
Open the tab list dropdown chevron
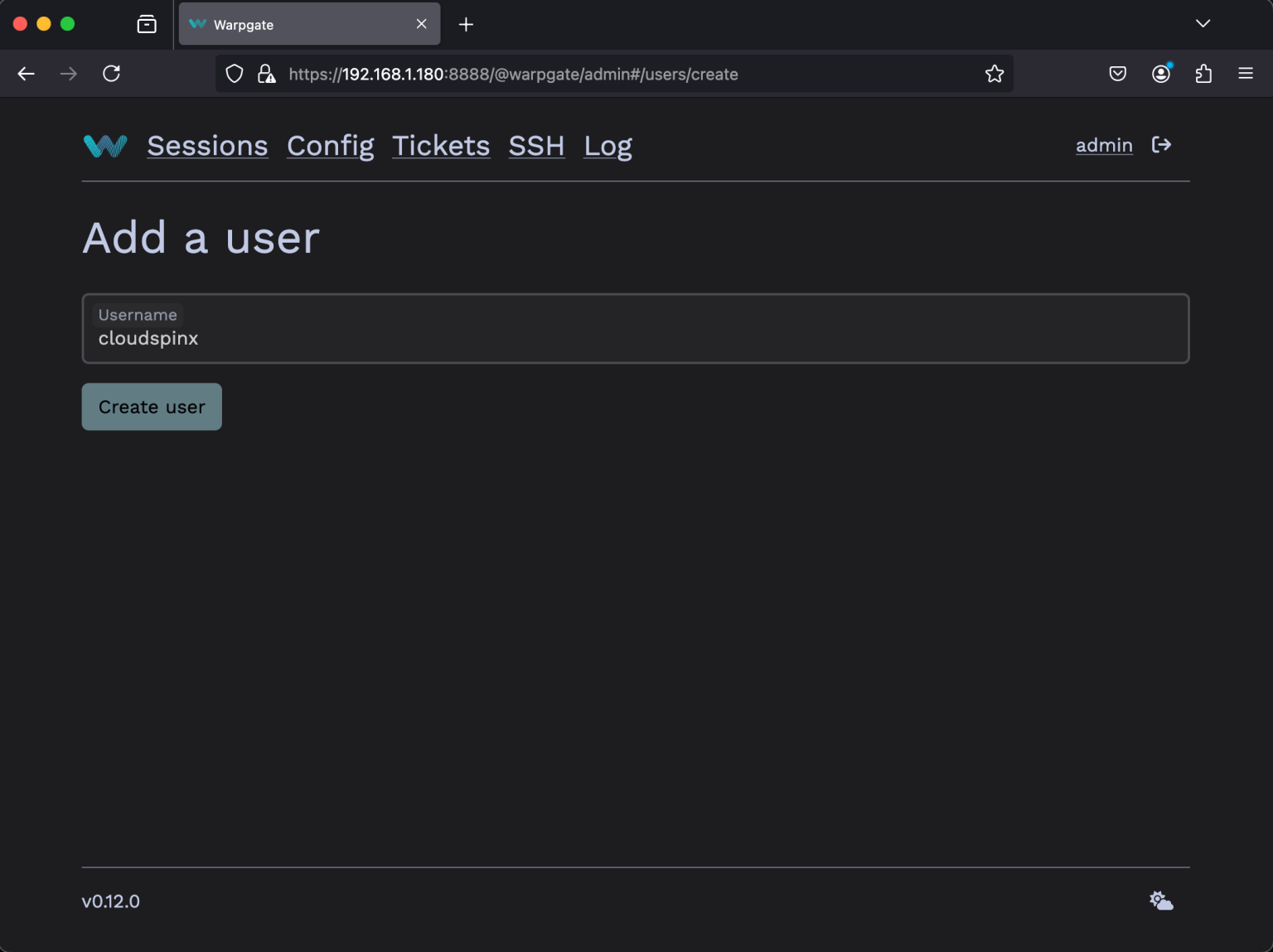coord(1203,23)
